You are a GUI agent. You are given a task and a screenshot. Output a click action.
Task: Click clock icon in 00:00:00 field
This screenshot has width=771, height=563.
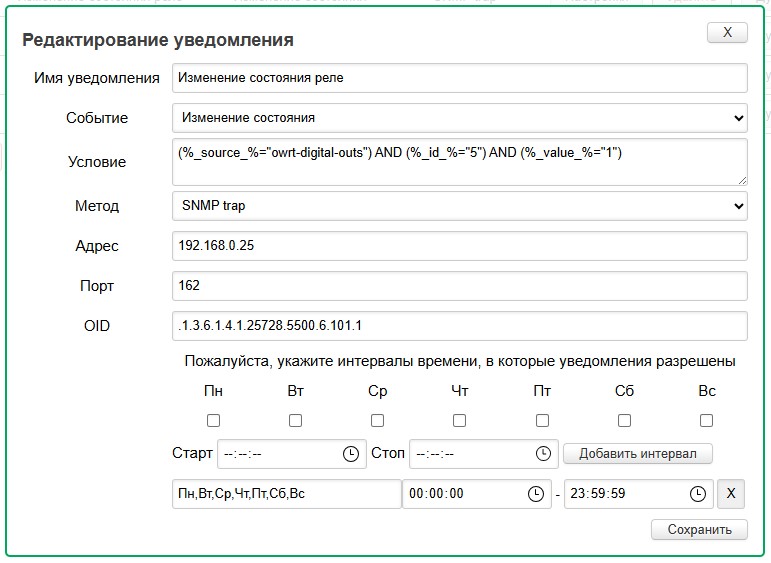point(535,494)
